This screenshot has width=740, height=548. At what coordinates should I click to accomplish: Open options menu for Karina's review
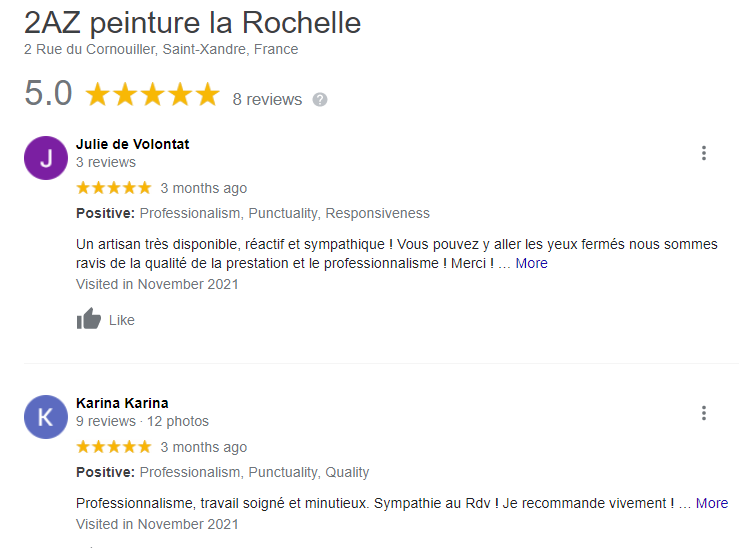704,413
